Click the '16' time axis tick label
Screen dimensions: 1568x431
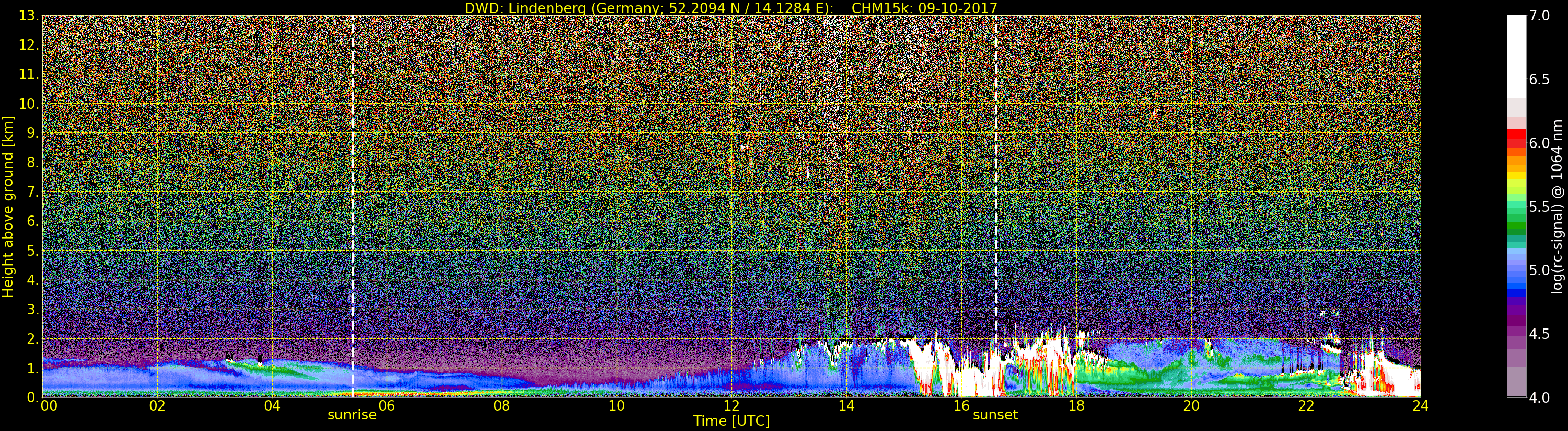tap(961, 406)
